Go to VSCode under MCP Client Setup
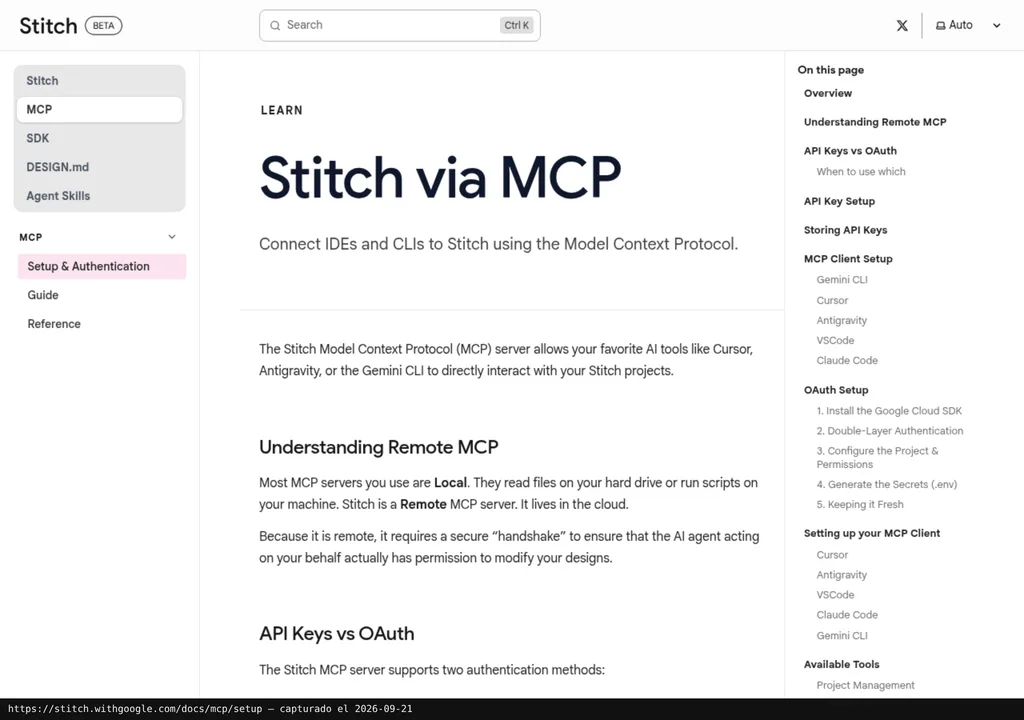Image resolution: width=1024 pixels, height=720 pixels. pos(835,340)
